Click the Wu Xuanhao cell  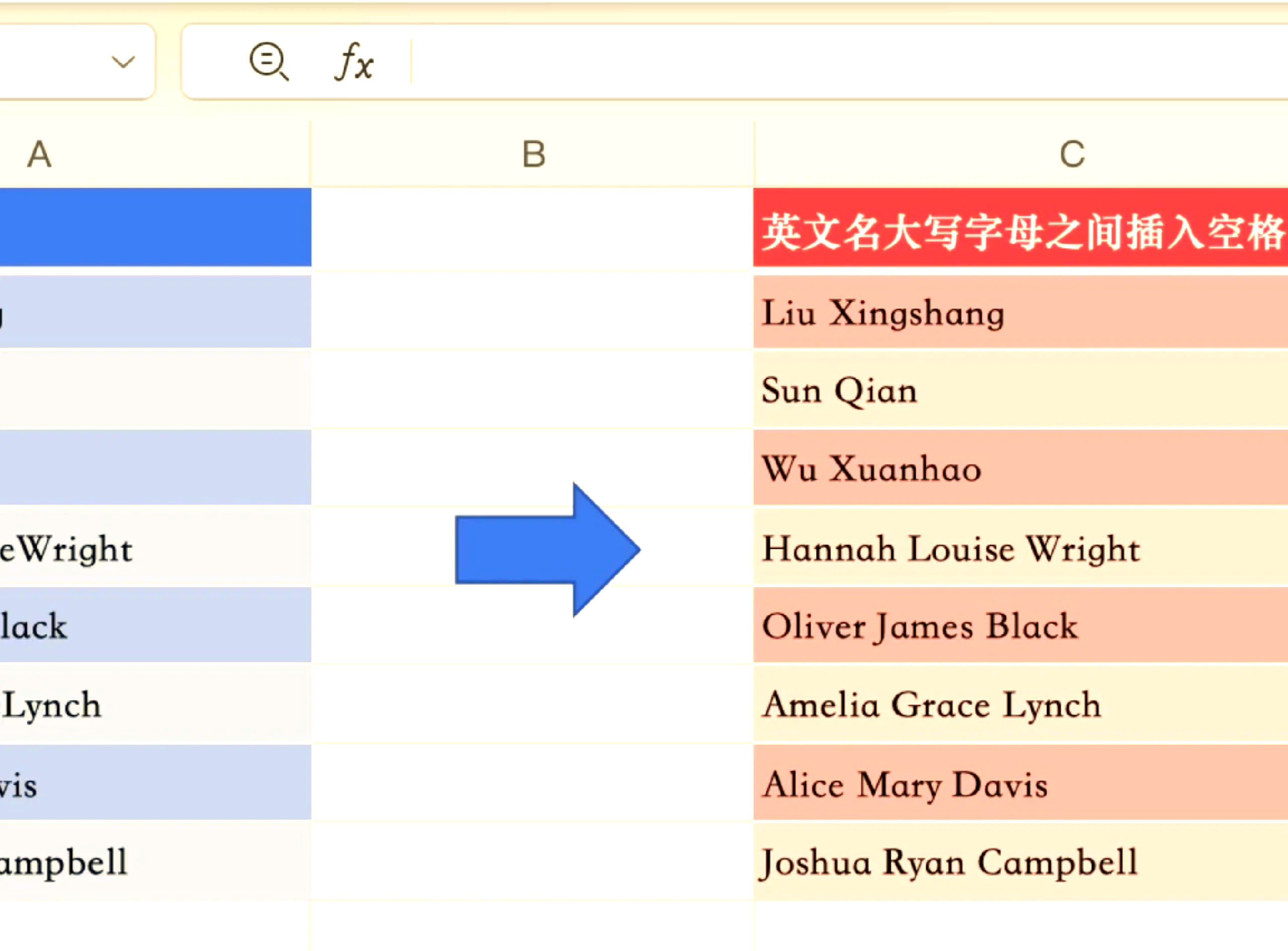coord(1020,468)
